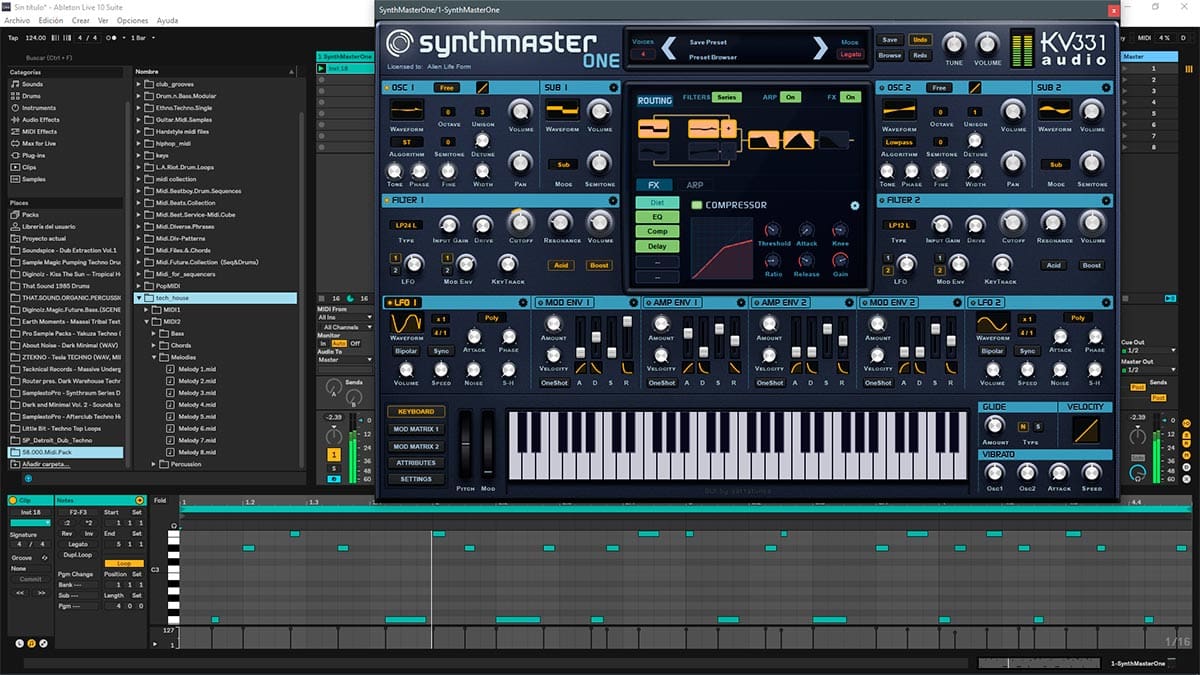Click the LFO 1 waveform shape
1200x675 pixels.
pos(406,323)
